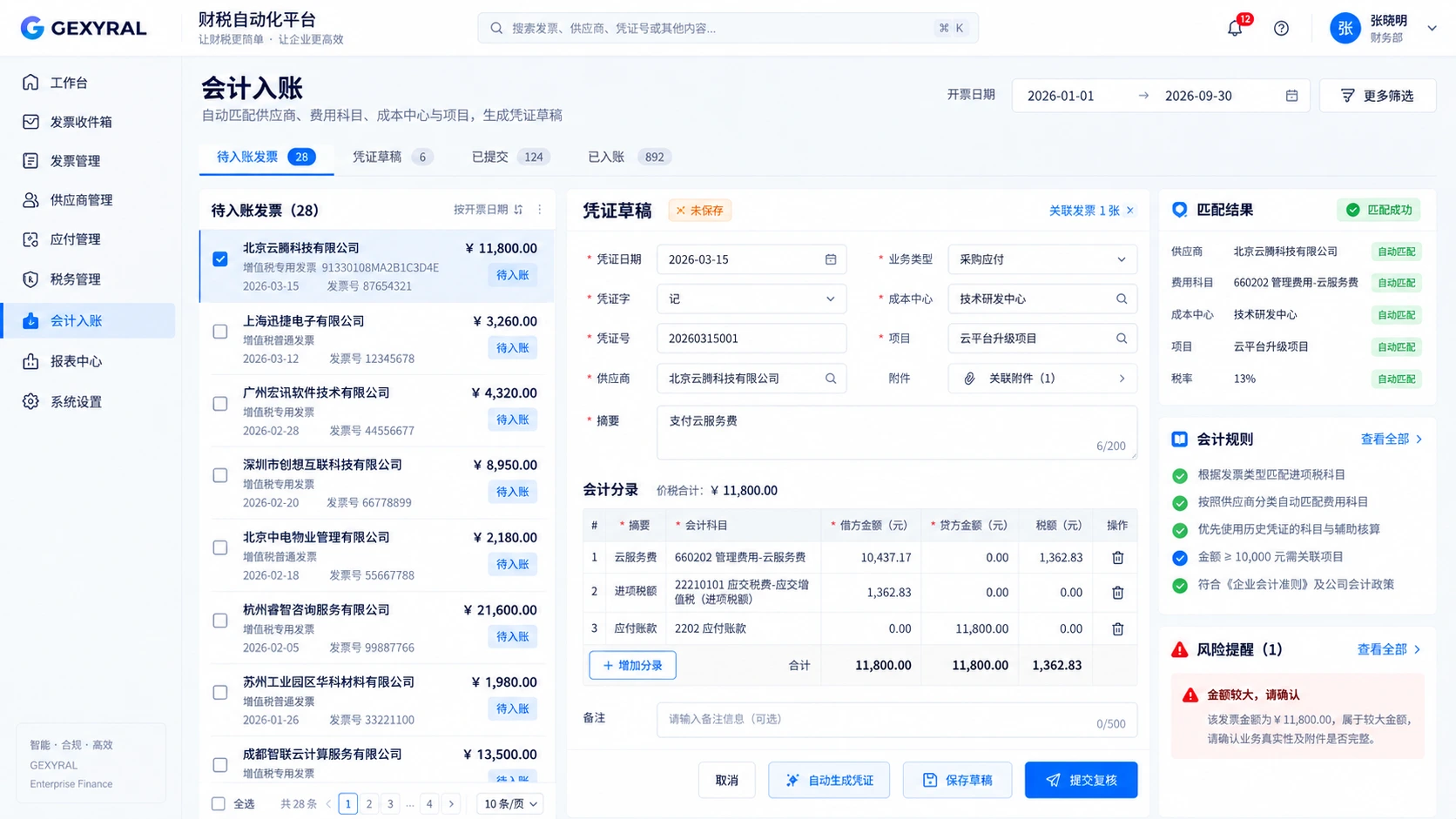This screenshot has width=1456, height=819.
Task: Switch to the 已入账 tab
Action: 630,157
